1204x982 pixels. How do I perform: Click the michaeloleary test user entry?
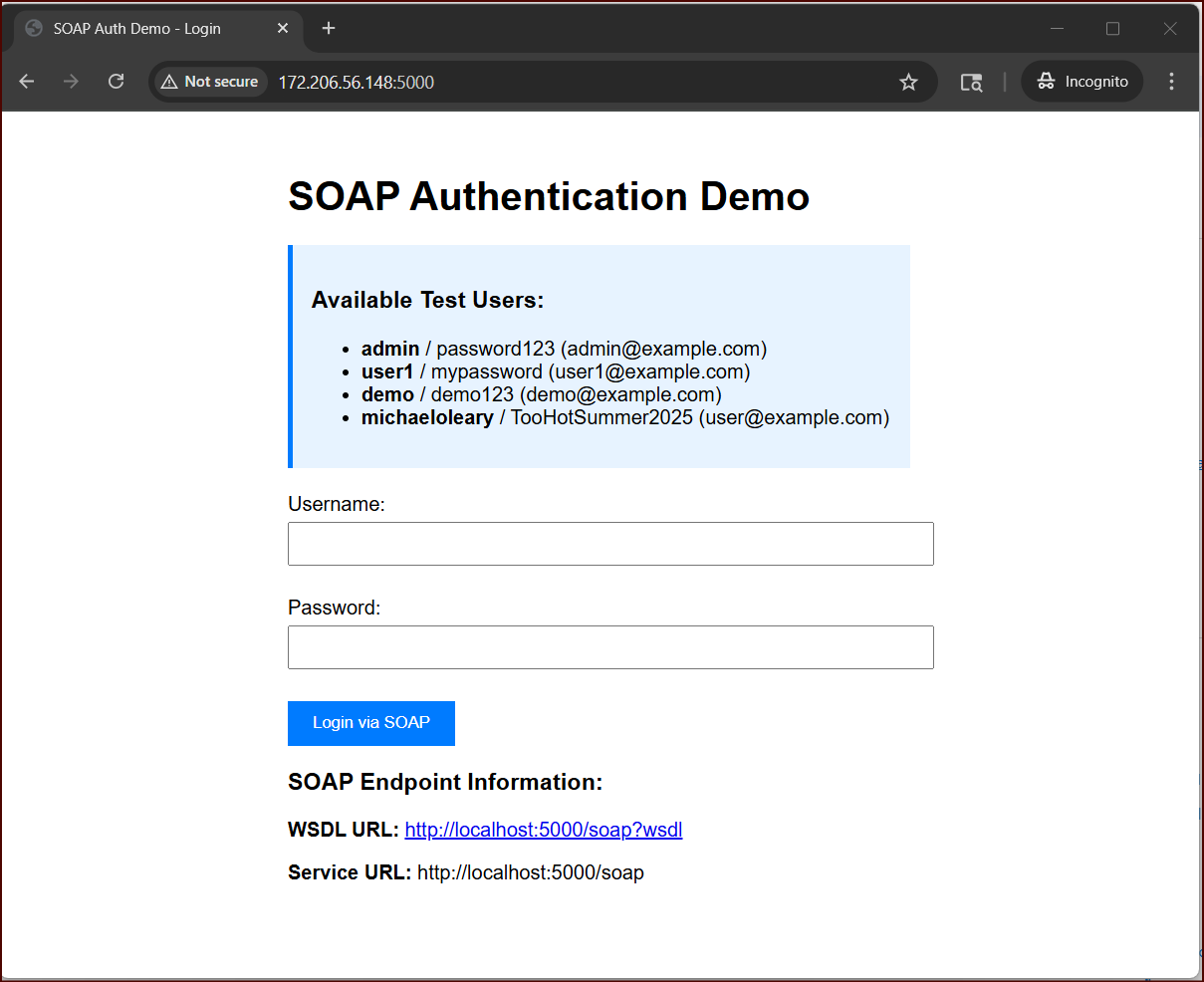tap(427, 417)
